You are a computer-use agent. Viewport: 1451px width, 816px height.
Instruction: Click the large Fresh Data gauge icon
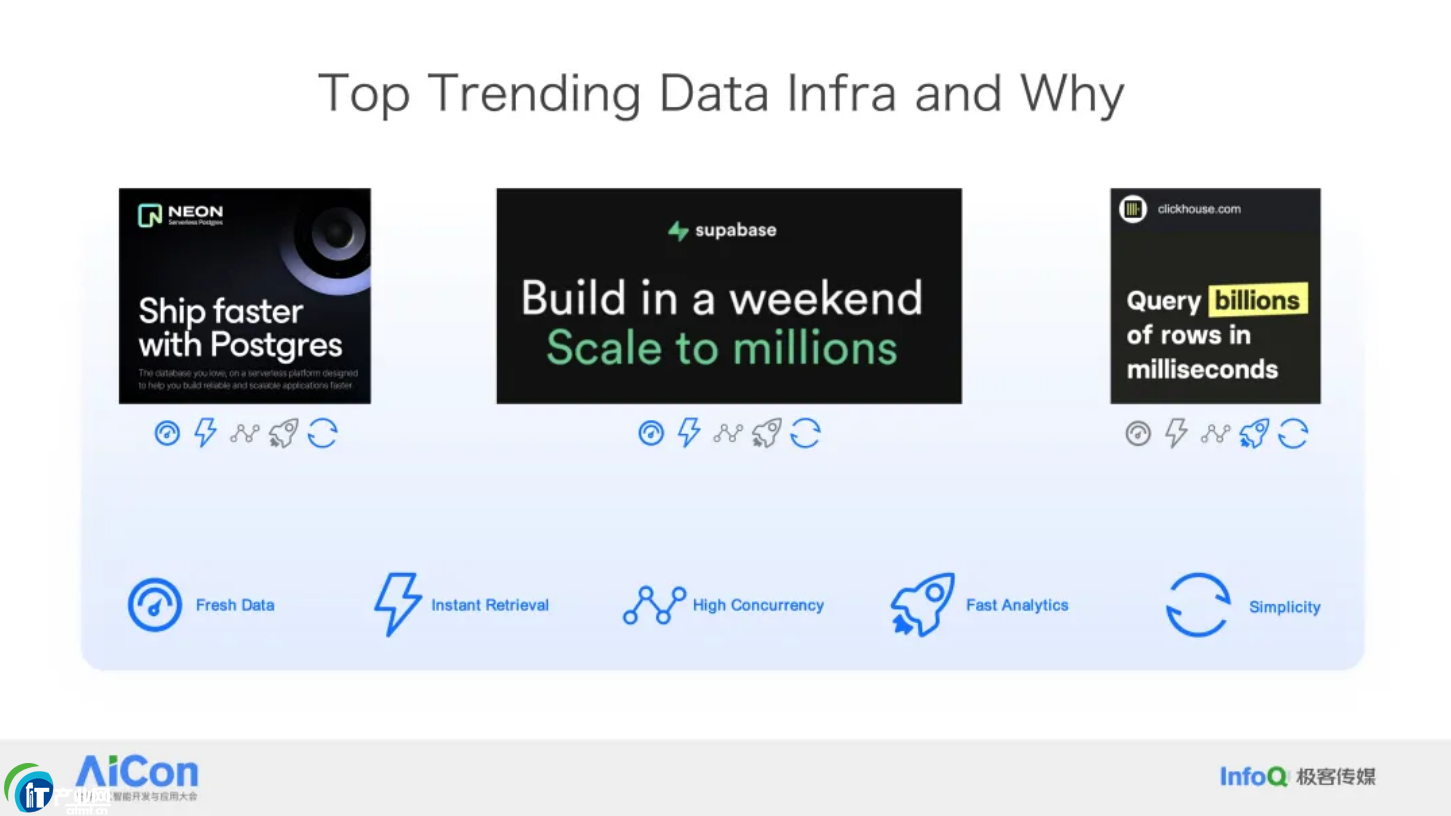[155, 605]
